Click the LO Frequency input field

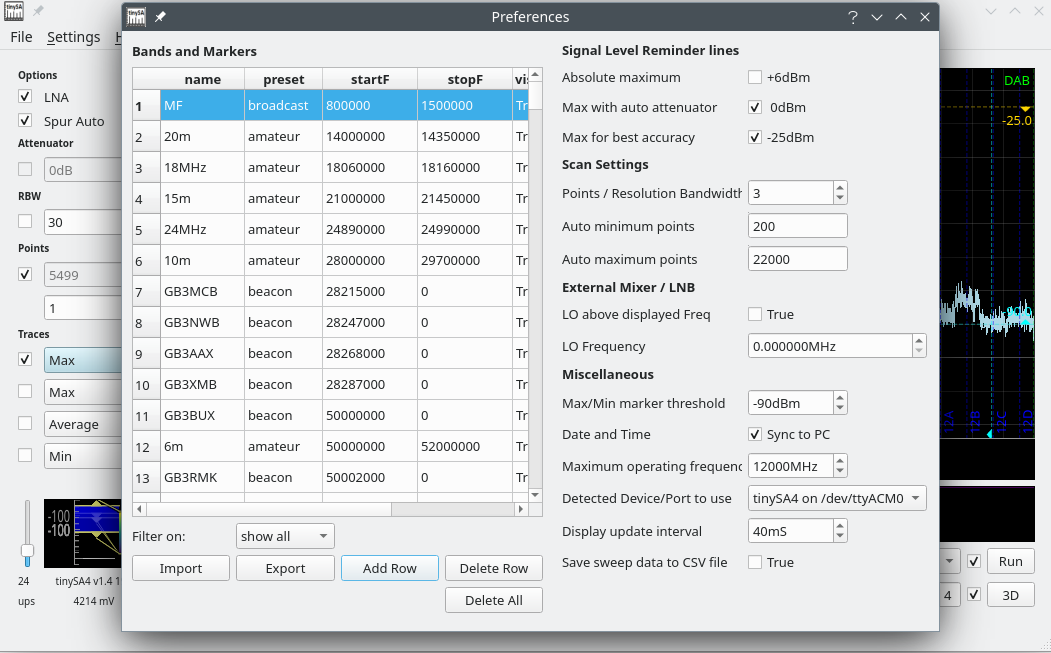[830, 346]
